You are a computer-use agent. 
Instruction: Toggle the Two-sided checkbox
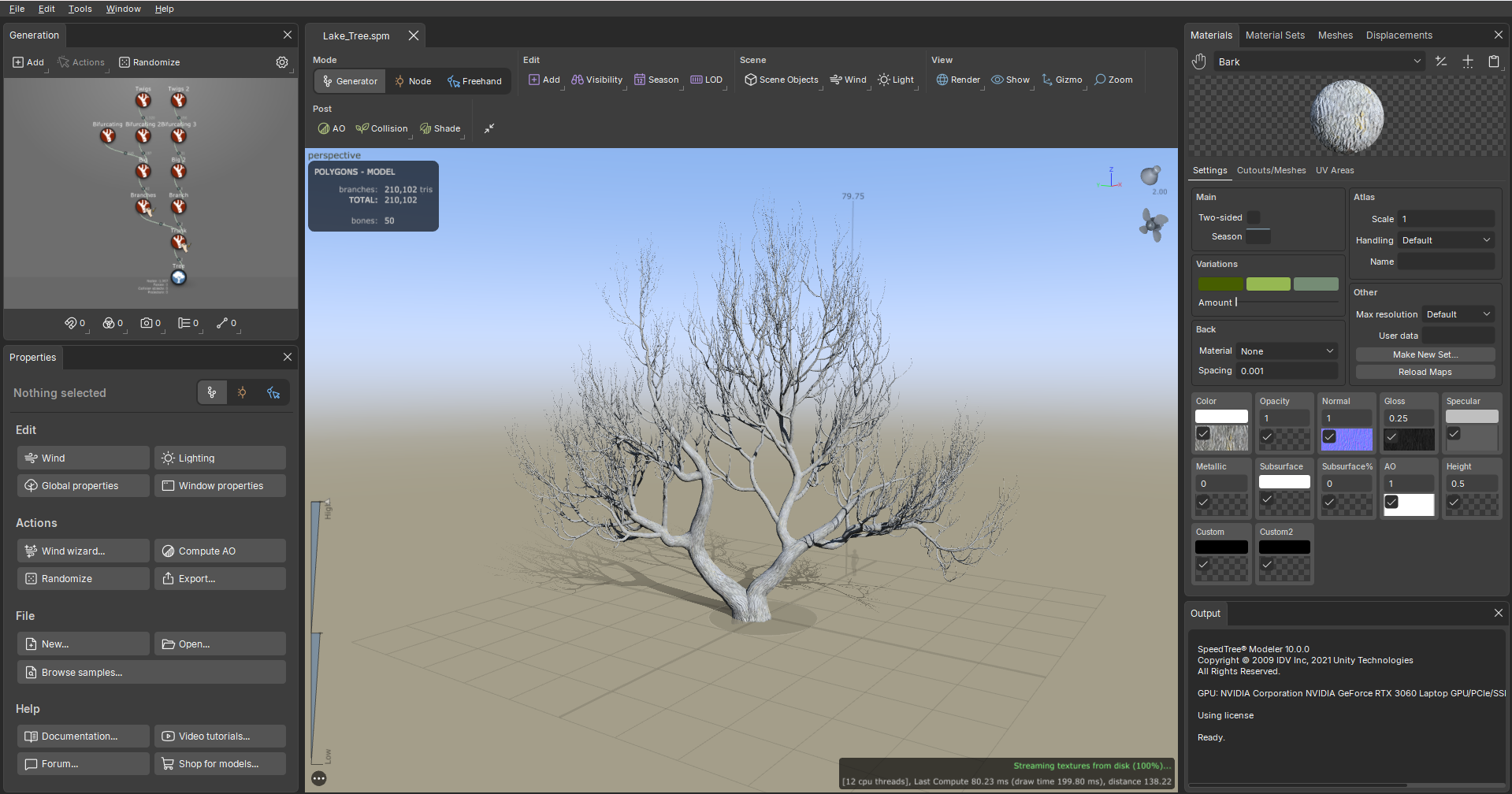pyautogui.click(x=1254, y=217)
